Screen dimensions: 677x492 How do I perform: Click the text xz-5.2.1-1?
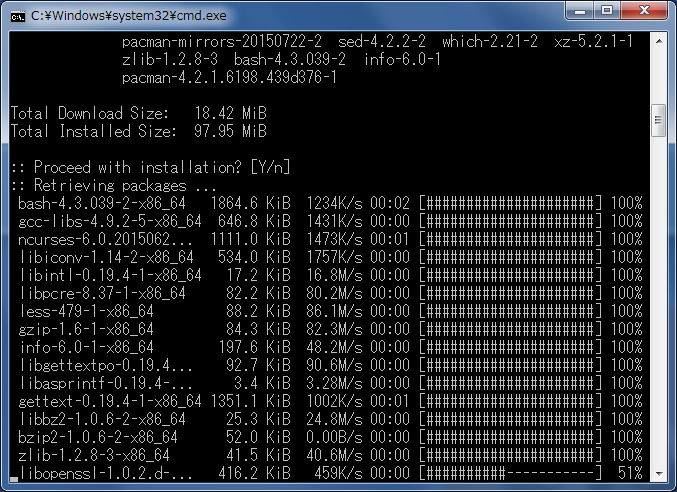tap(594, 41)
